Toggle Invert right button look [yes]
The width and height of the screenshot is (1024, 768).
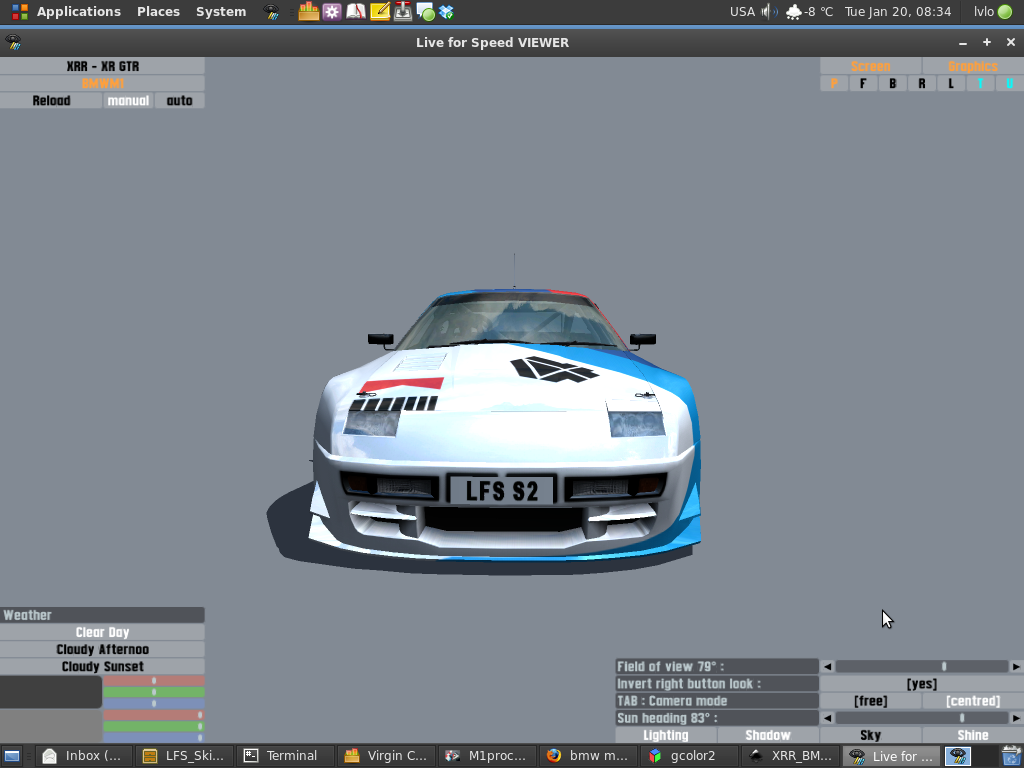coord(921,684)
